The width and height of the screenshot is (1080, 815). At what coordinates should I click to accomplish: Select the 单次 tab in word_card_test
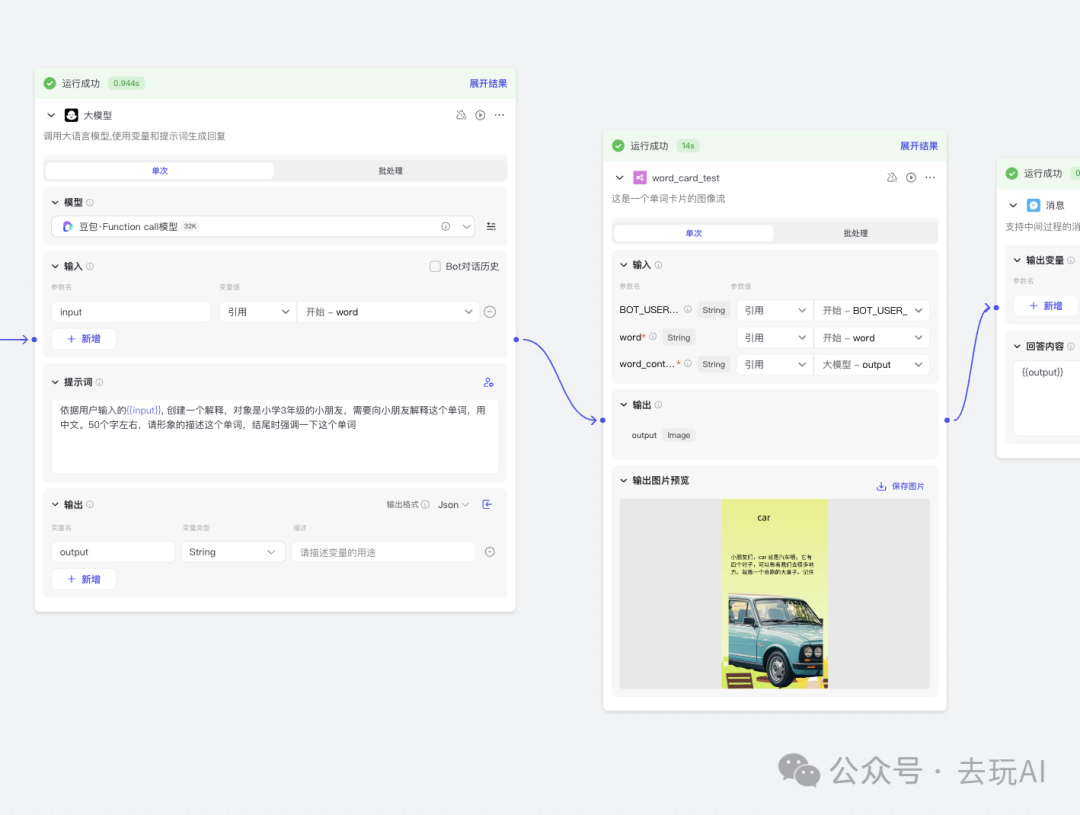pos(694,234)
